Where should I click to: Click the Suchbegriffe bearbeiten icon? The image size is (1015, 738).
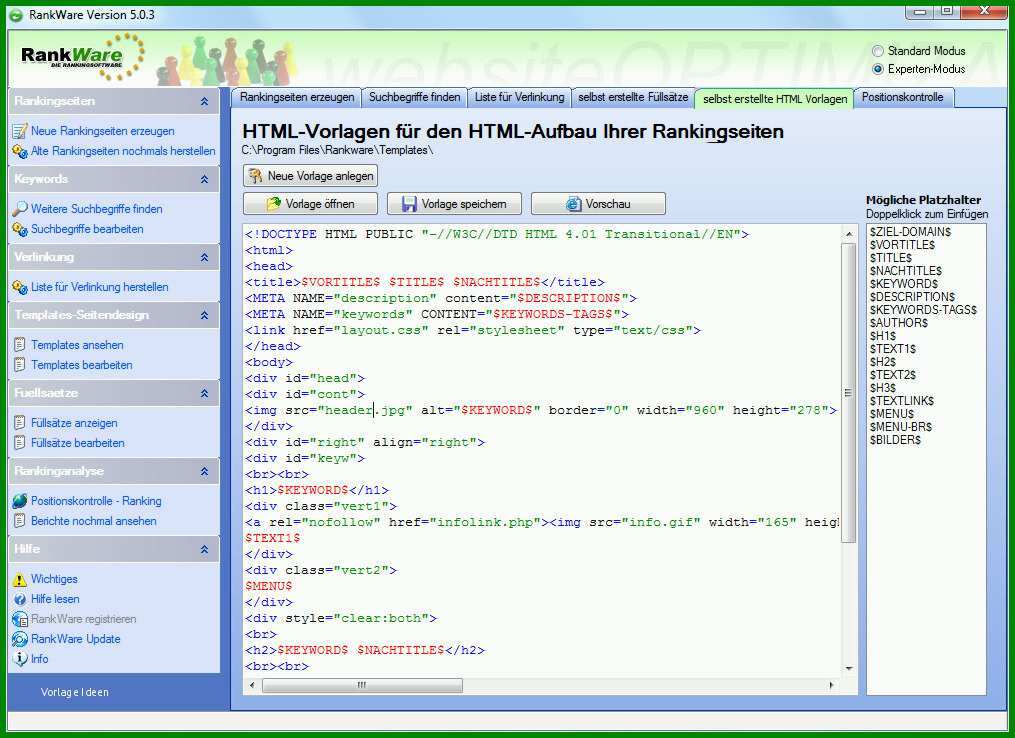[20, 229]
